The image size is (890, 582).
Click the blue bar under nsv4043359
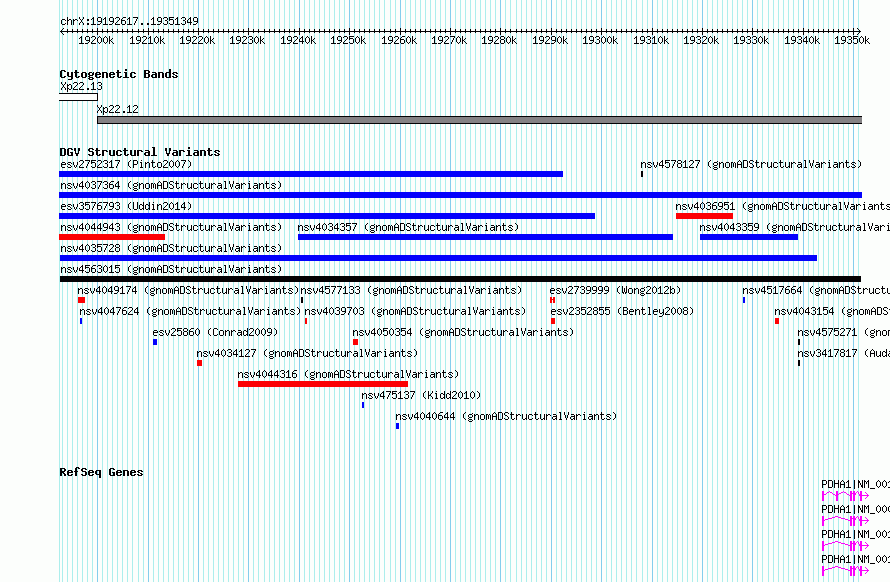point(749,237)
